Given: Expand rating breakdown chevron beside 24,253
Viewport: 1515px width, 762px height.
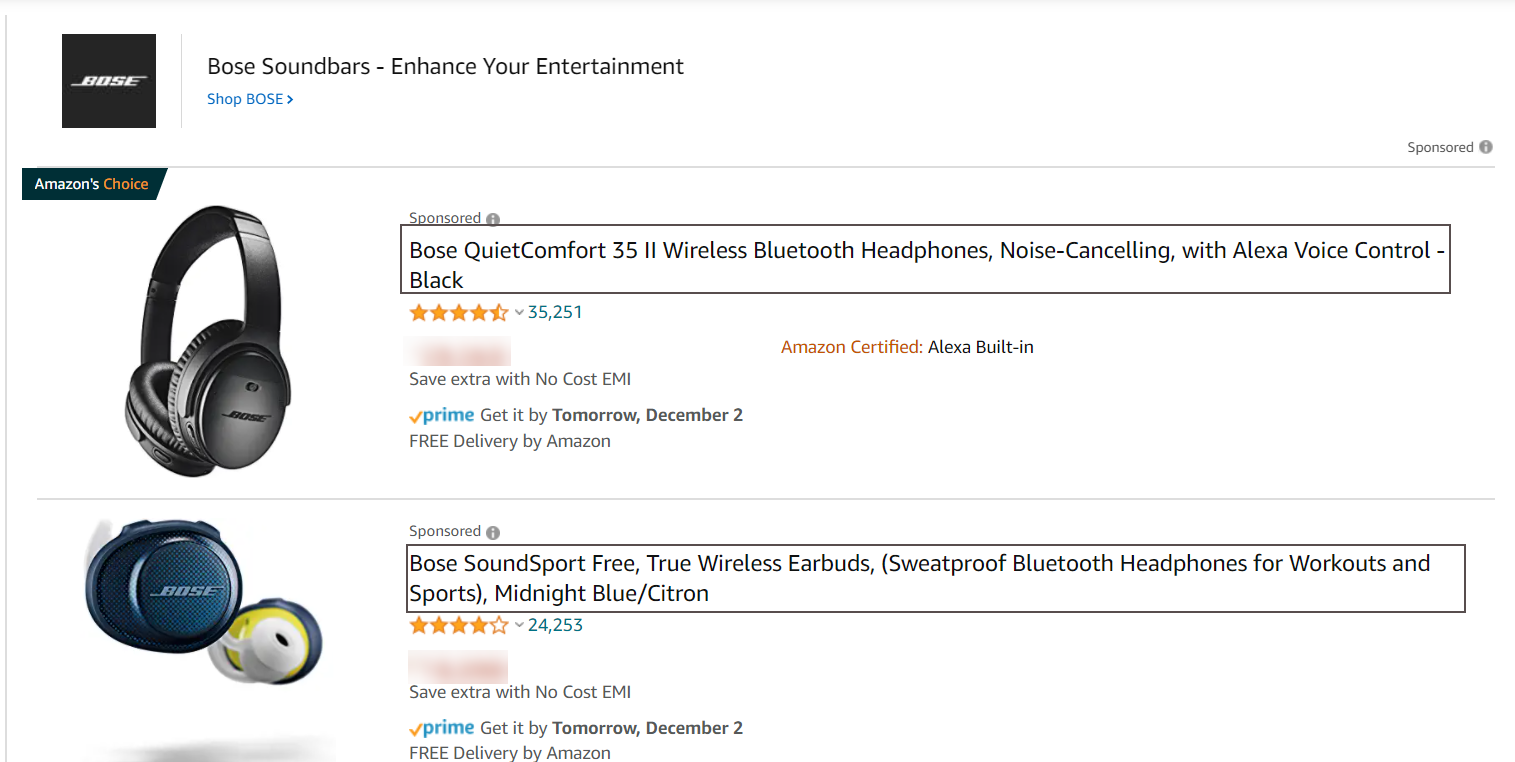Looking at the screenshot, I should pyautogui.click(x=519, y=626).
